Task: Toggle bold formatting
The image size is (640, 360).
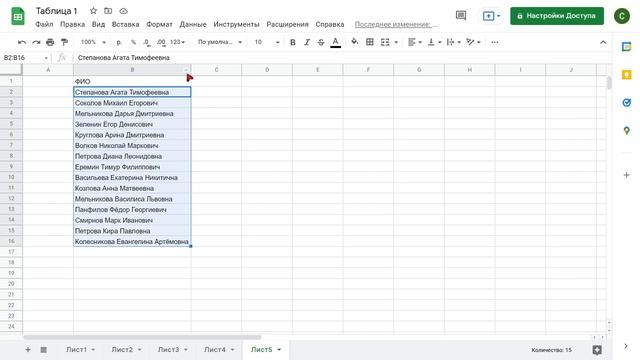Action: click(x=293, y=42)
